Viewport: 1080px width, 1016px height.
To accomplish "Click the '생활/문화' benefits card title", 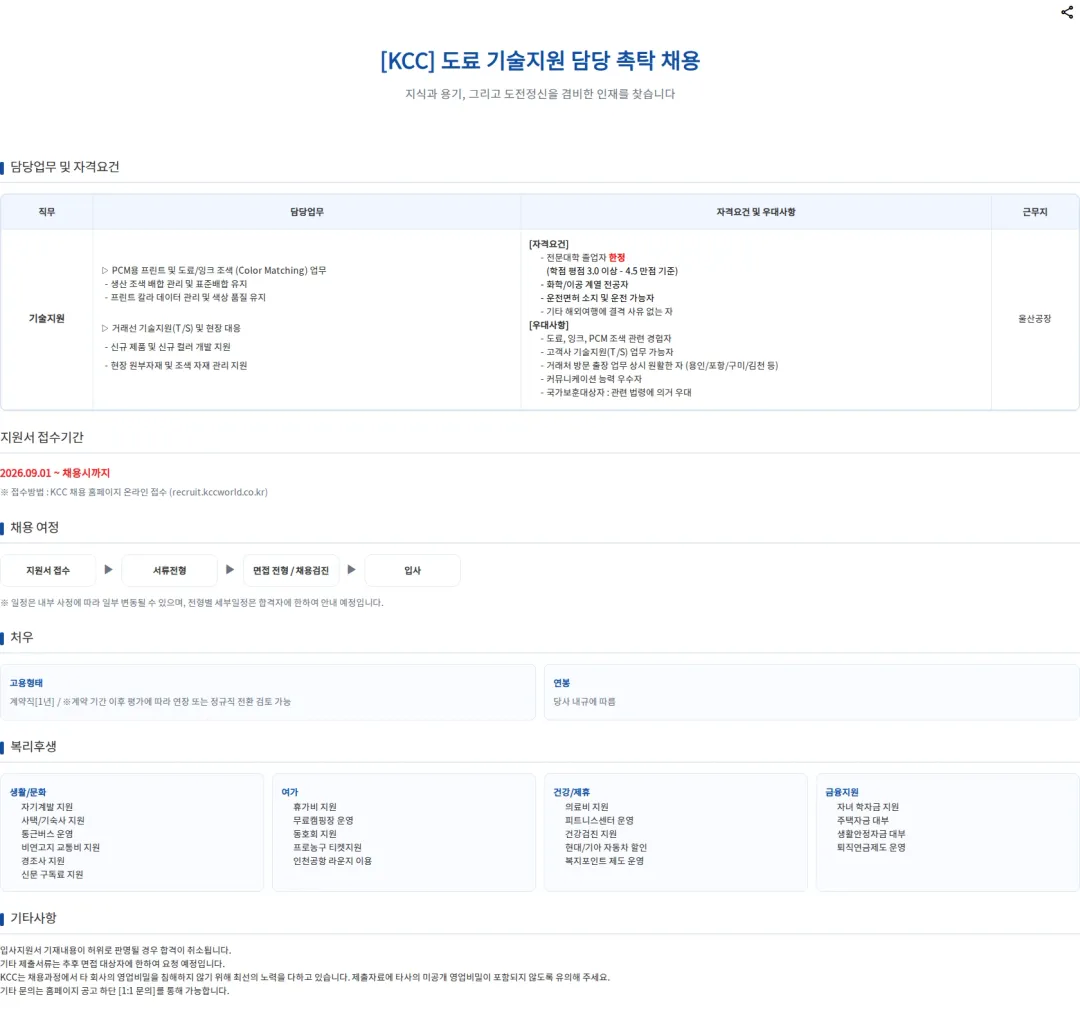I will [x=28, y=792].
